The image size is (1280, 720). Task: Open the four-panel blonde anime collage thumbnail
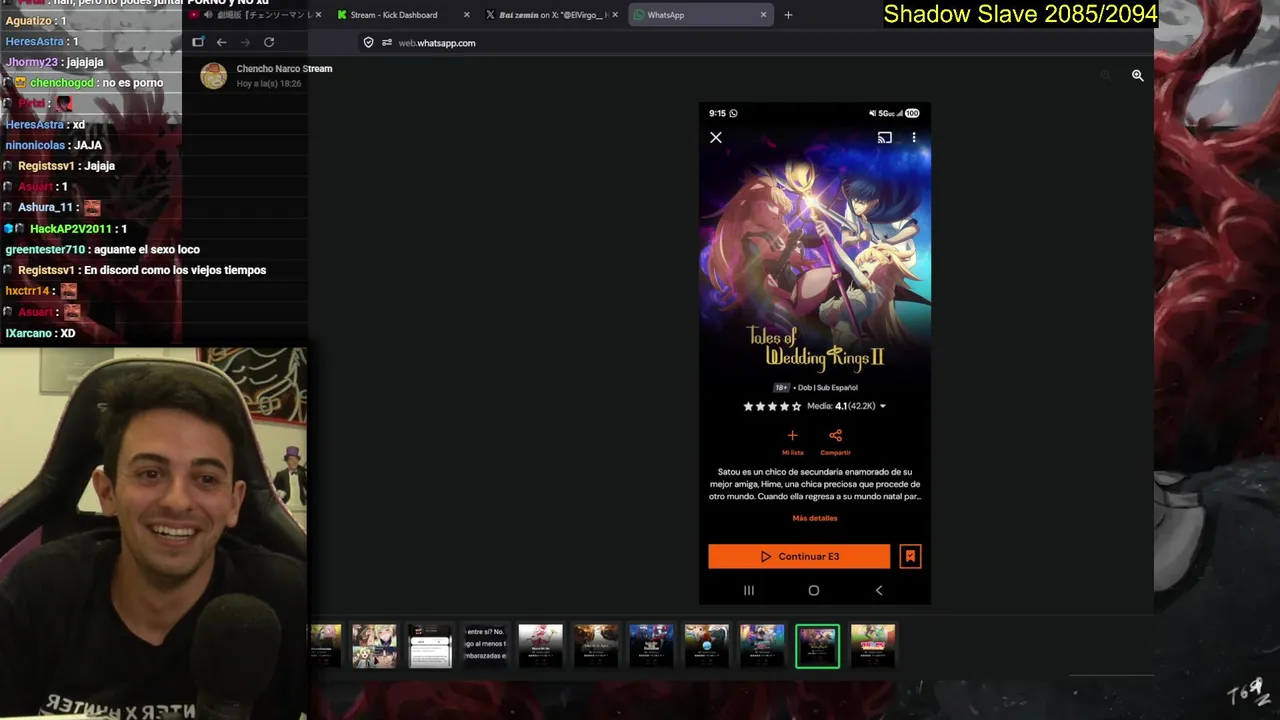374,646
